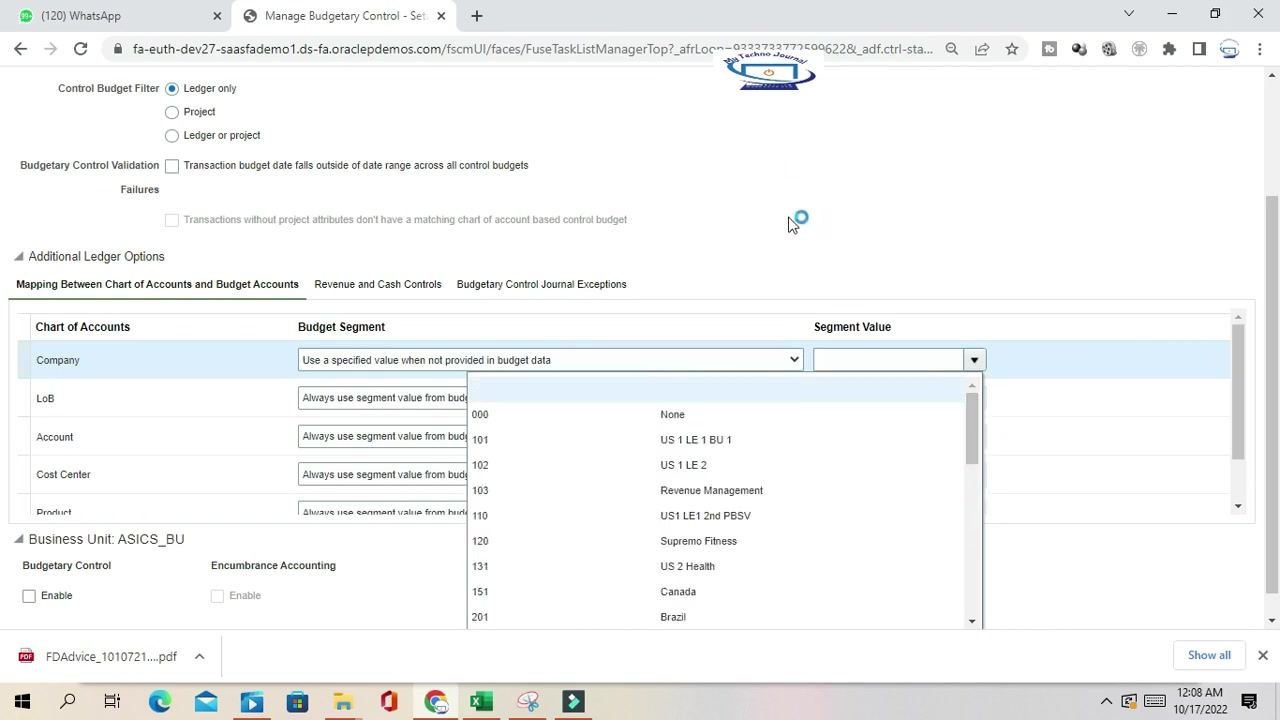
Task: Open Company budget segment dropdown
Action: (x=550, y=360)
